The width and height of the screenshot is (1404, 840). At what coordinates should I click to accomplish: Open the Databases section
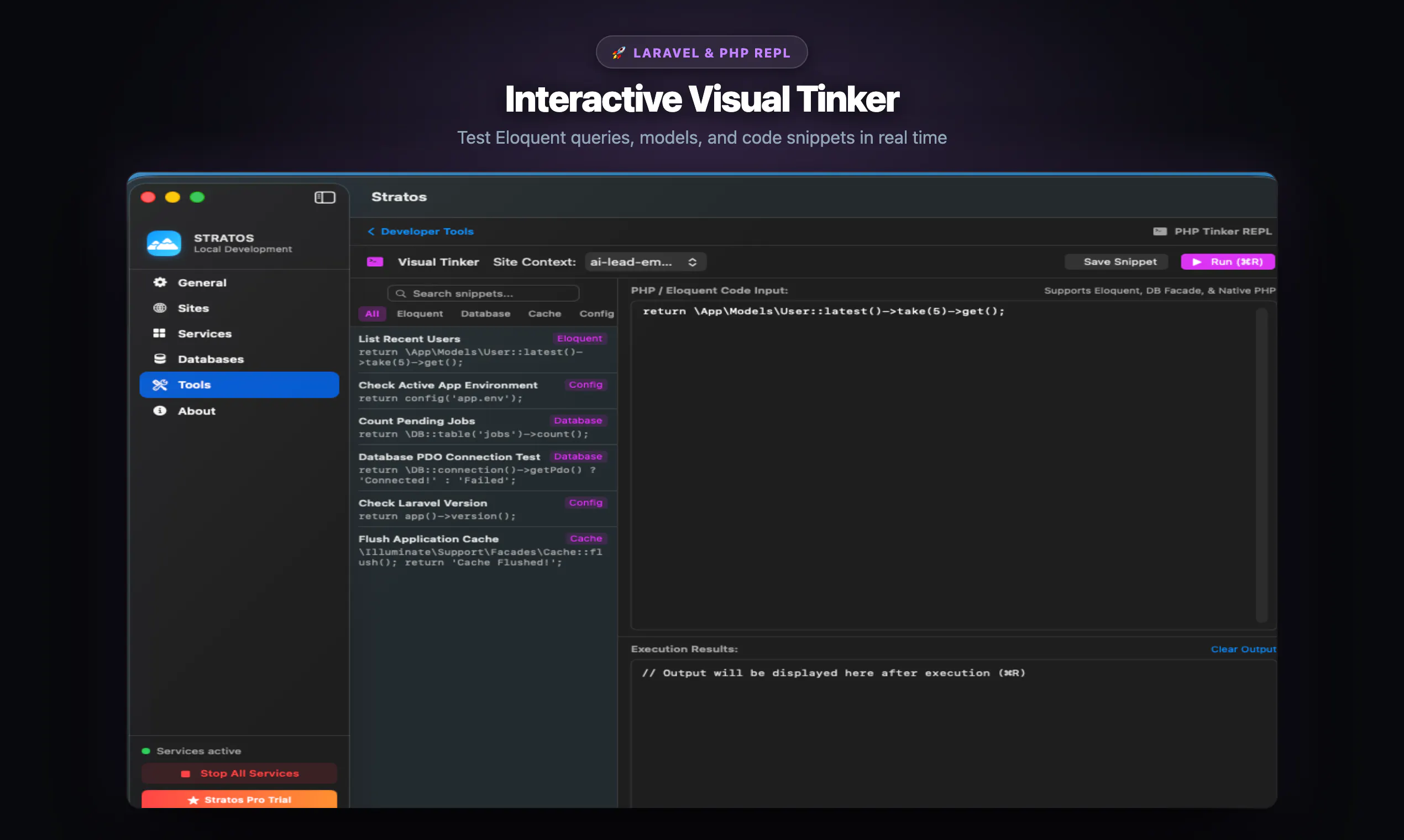[x=239, y=359]
